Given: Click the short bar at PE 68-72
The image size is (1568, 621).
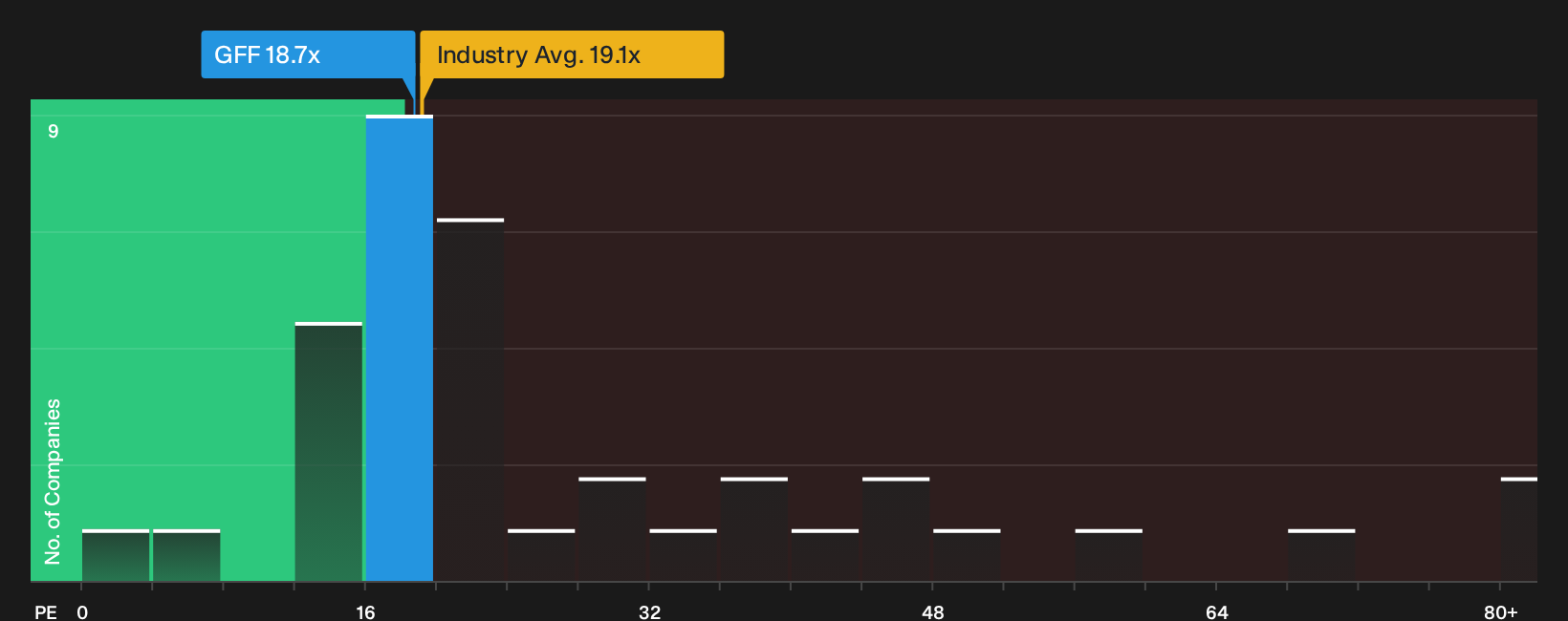Looking at the screenshot, I should pyautogui.click(x=1321, y=555).
